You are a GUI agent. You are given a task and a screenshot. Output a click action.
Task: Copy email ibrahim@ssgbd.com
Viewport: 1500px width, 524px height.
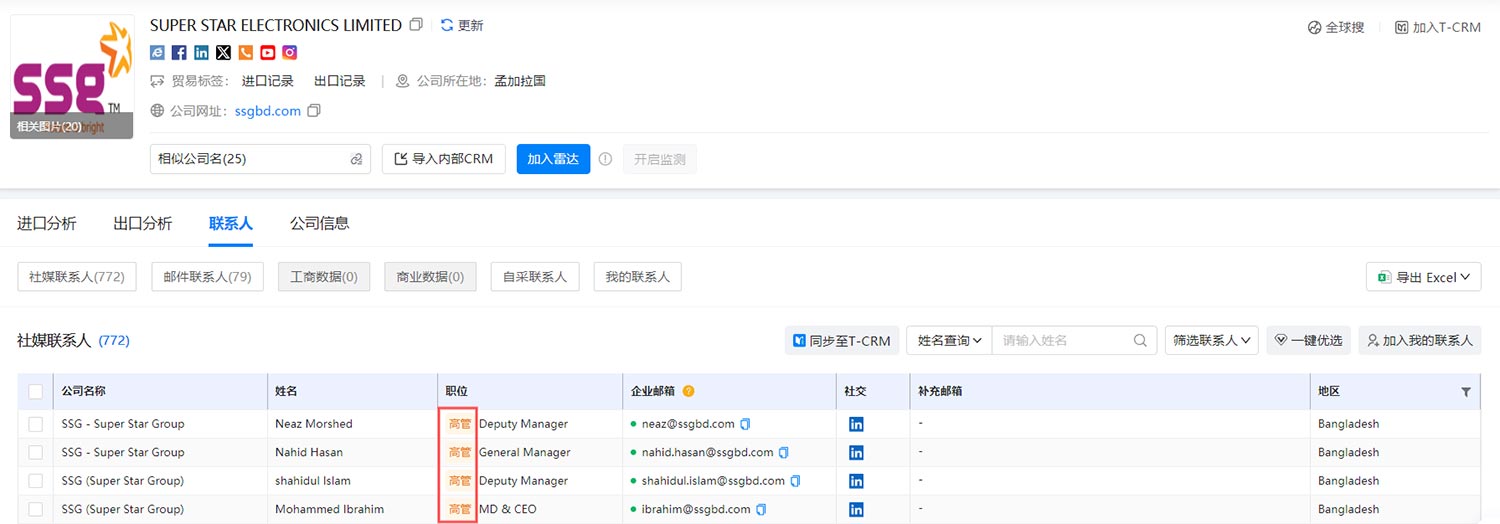click(x=761, y=509)
